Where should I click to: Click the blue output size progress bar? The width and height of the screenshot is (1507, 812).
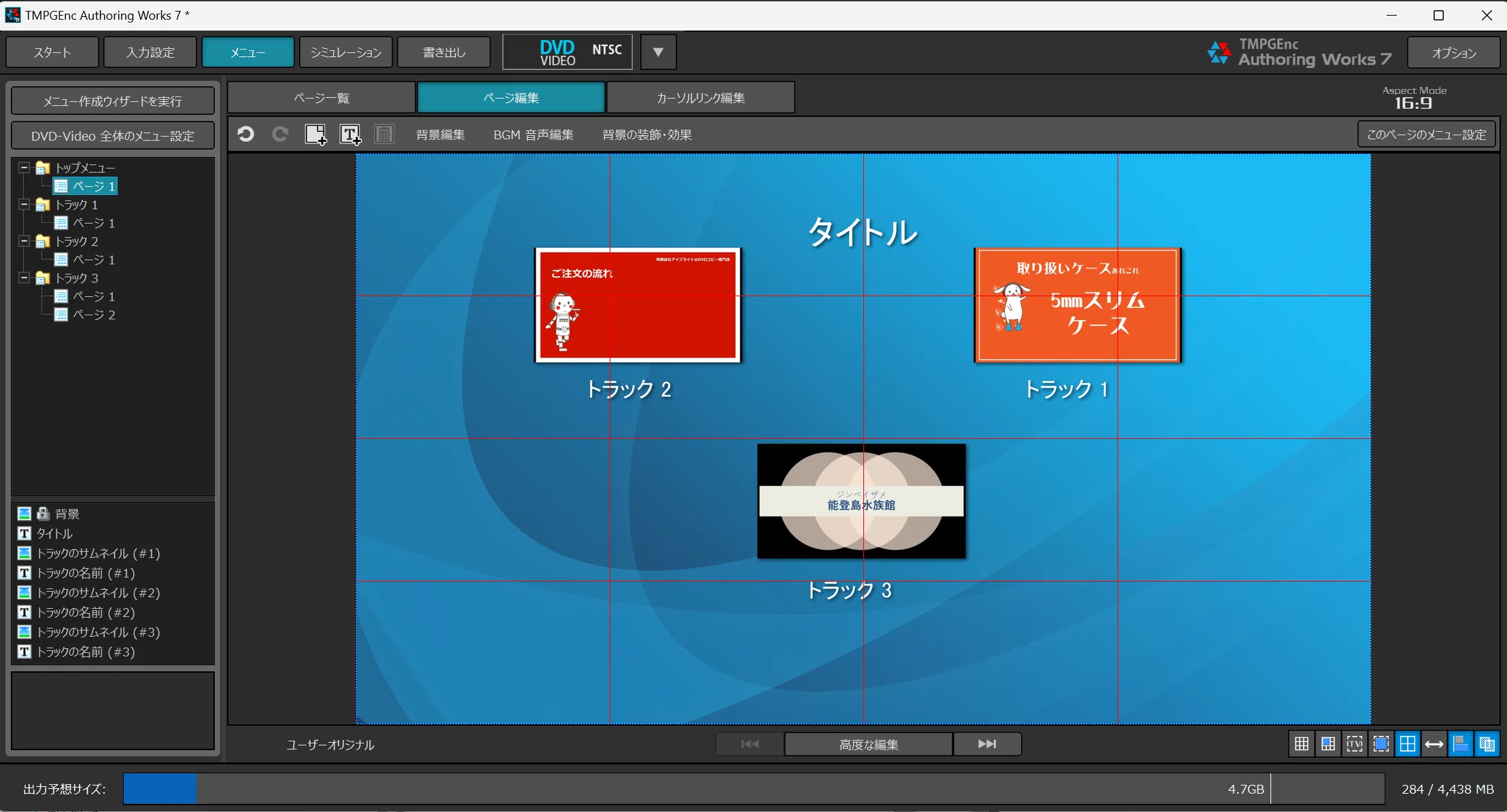click(x=160, y=789)
